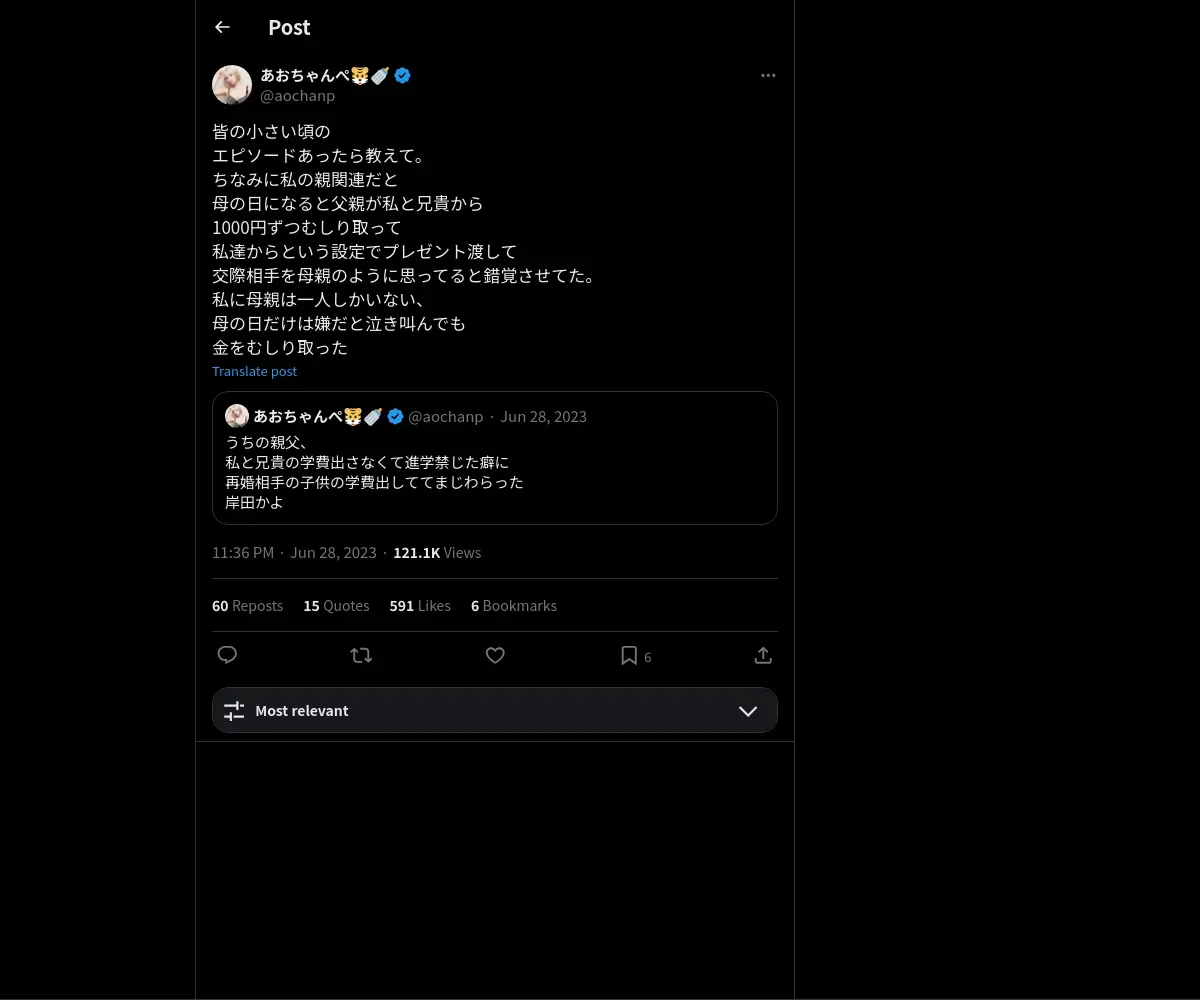Image resolution: width=1200 pixels, height=1000 pixels.
Task: Click the Translate post link
Action: coord(255,371)
